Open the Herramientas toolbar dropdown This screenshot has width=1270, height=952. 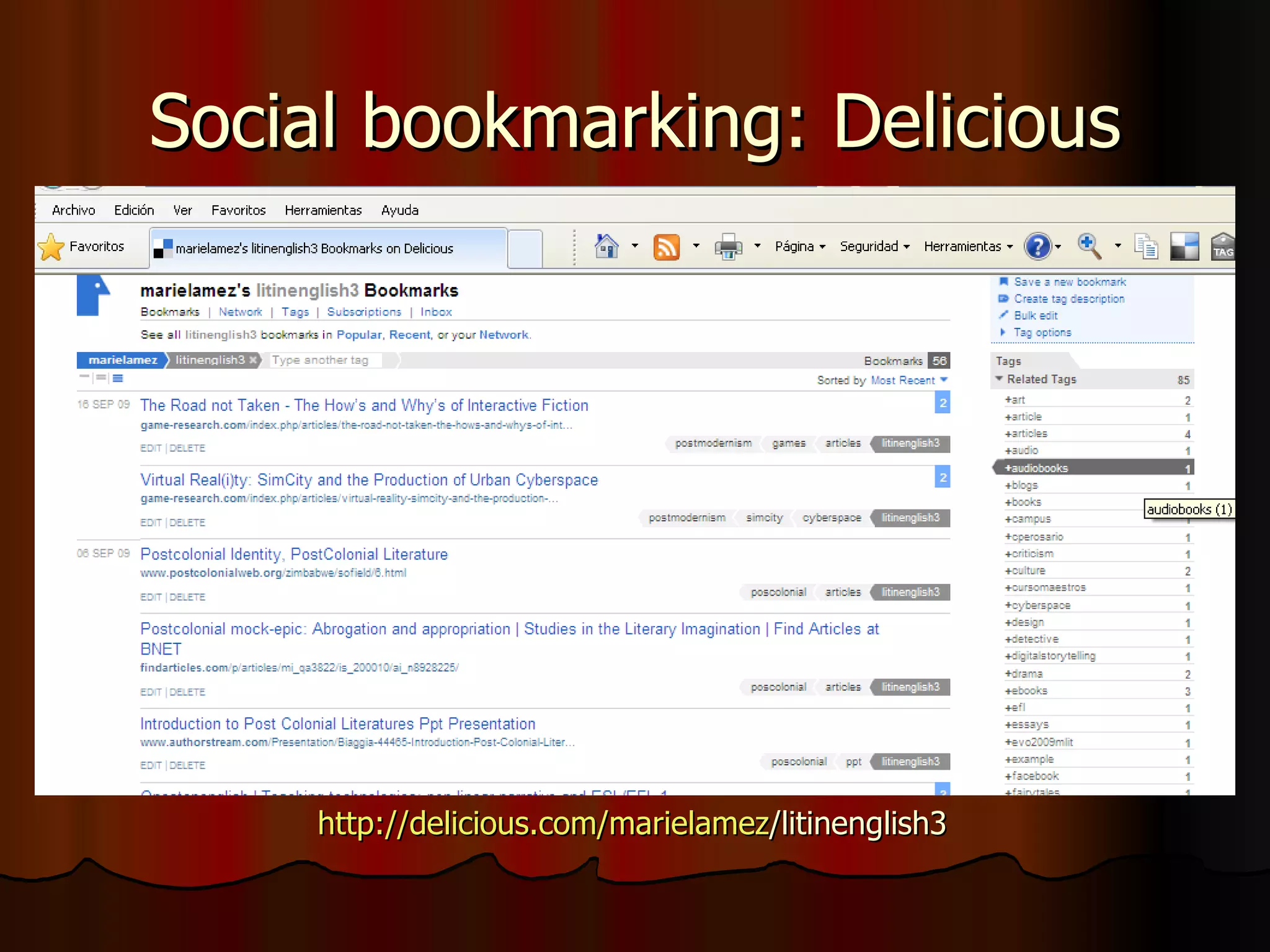(968, 247)
